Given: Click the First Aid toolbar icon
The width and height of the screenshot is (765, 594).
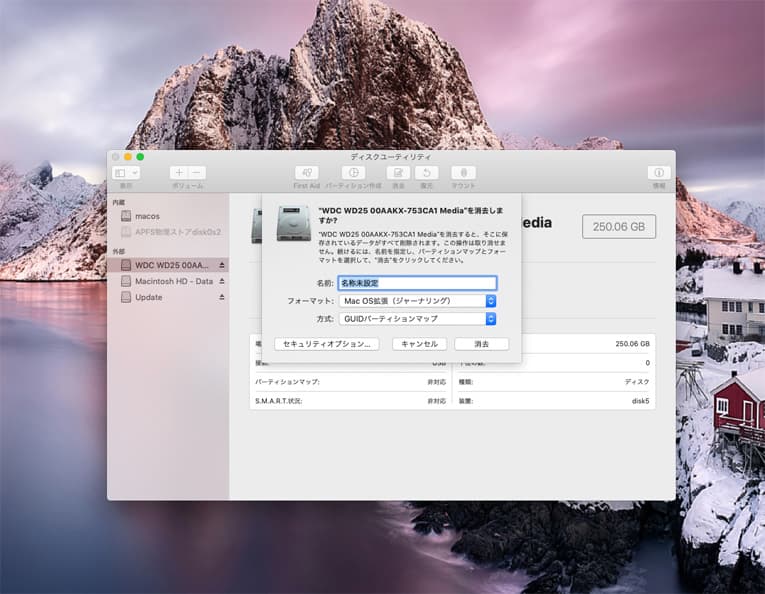Looking at the screenshot, I should (x=306, y=173).
